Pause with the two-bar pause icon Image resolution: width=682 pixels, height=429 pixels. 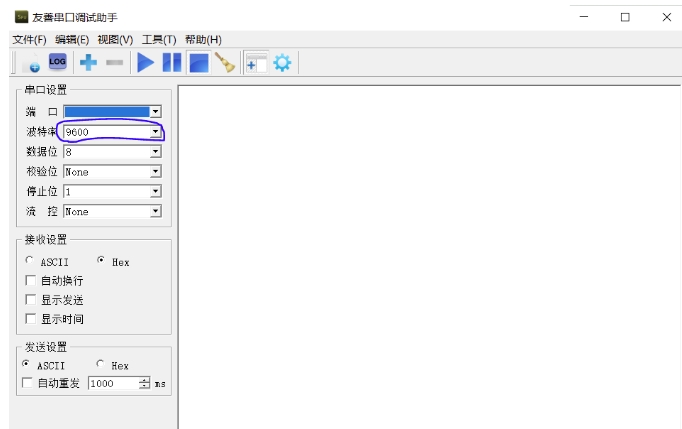click(172, 63)
